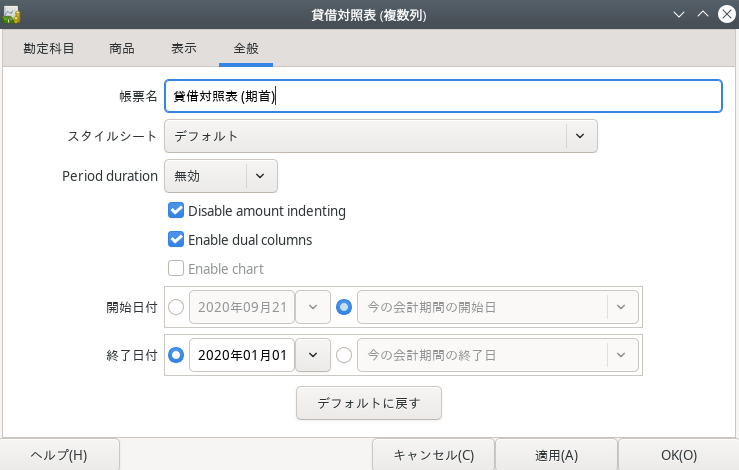The image size is (739, 470).
Task: Confirm with the OK(O) button
Action: pos(679,455)
